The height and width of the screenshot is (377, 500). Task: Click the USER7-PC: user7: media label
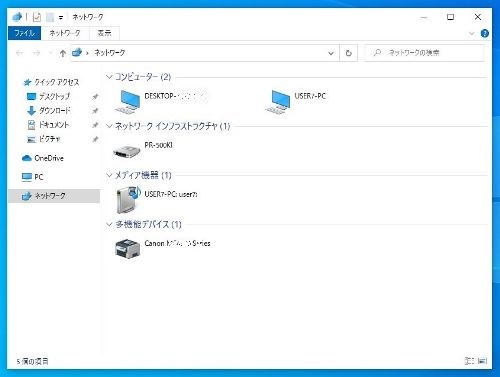pos(171,194)
